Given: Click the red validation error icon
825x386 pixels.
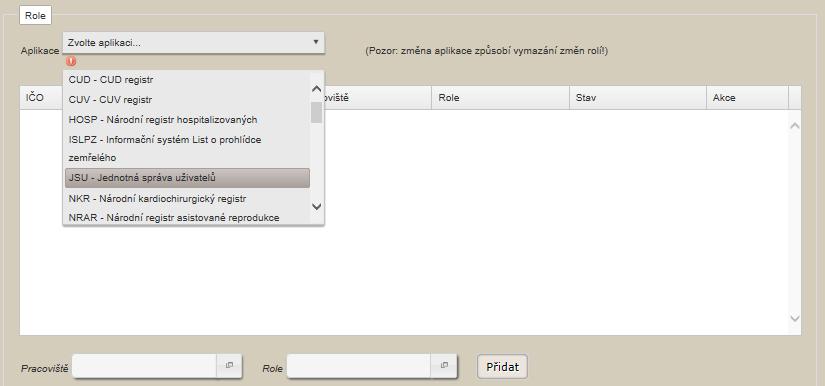Looking at the screenshot, I should [71, 62].
